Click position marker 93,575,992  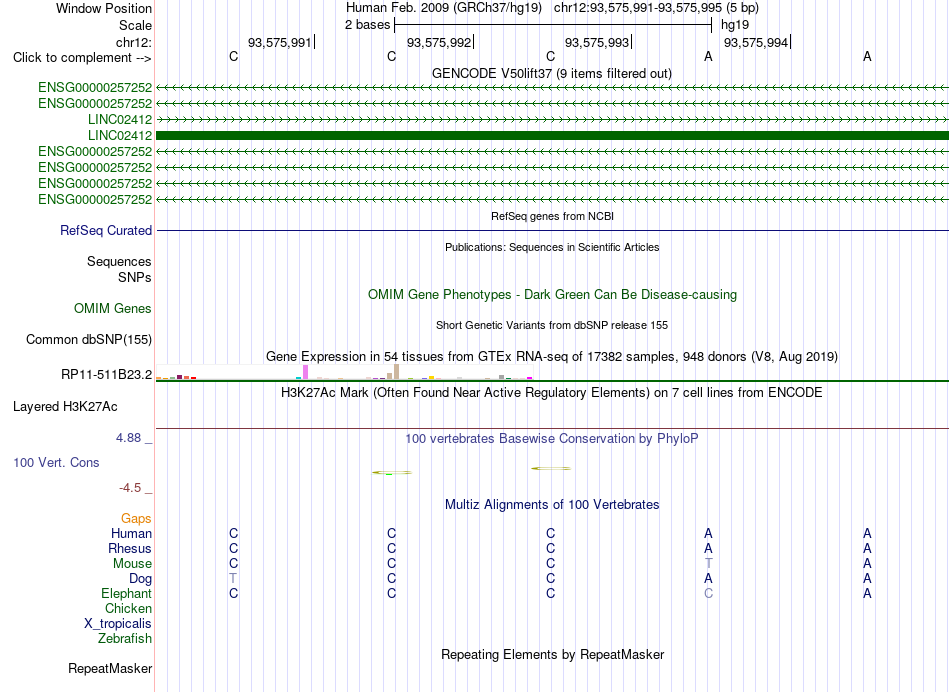tap(439, 42)
